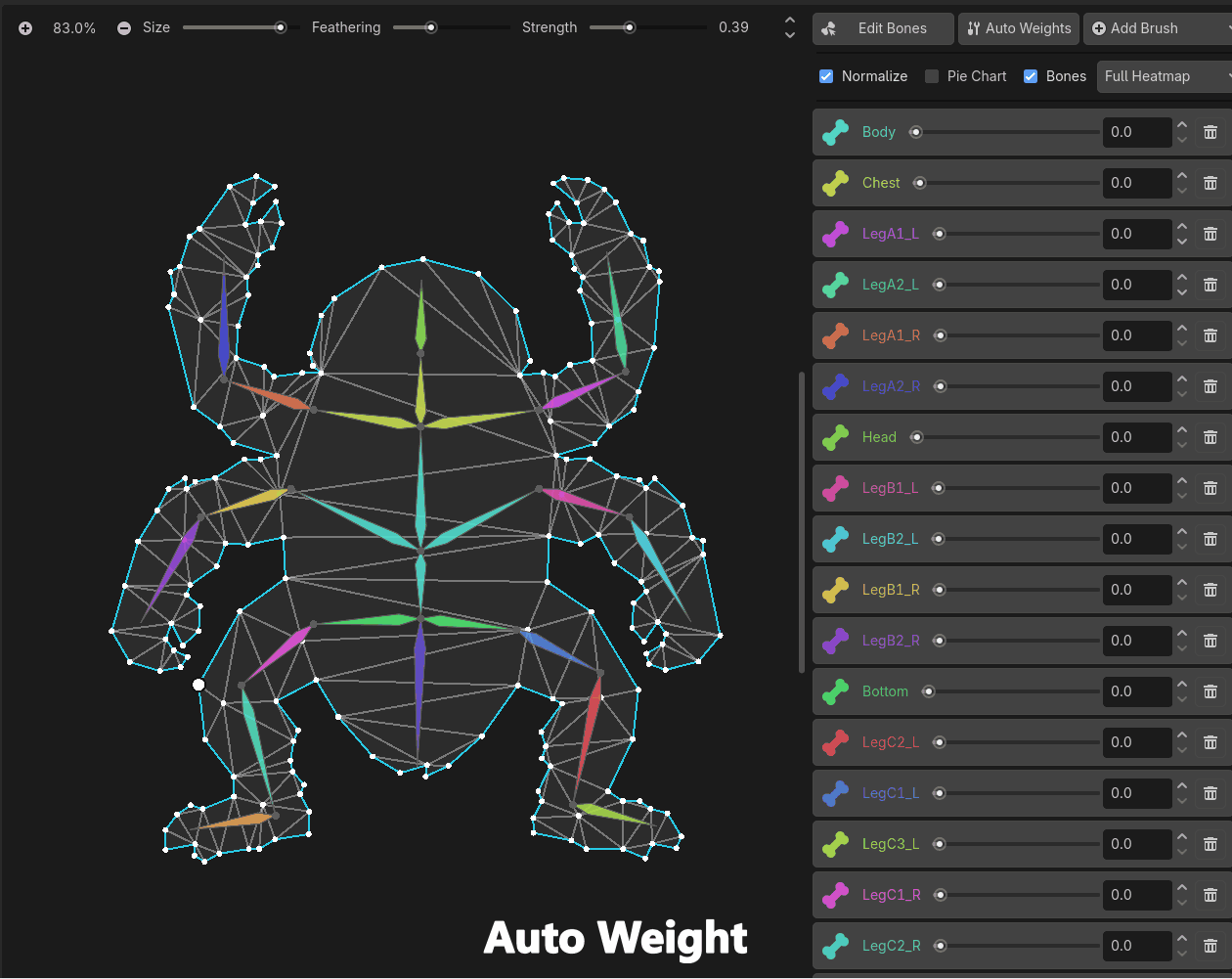Click the zoom out minus icon
The height and width of the screenshot is (979, 1232).
(x=124, y=28)
